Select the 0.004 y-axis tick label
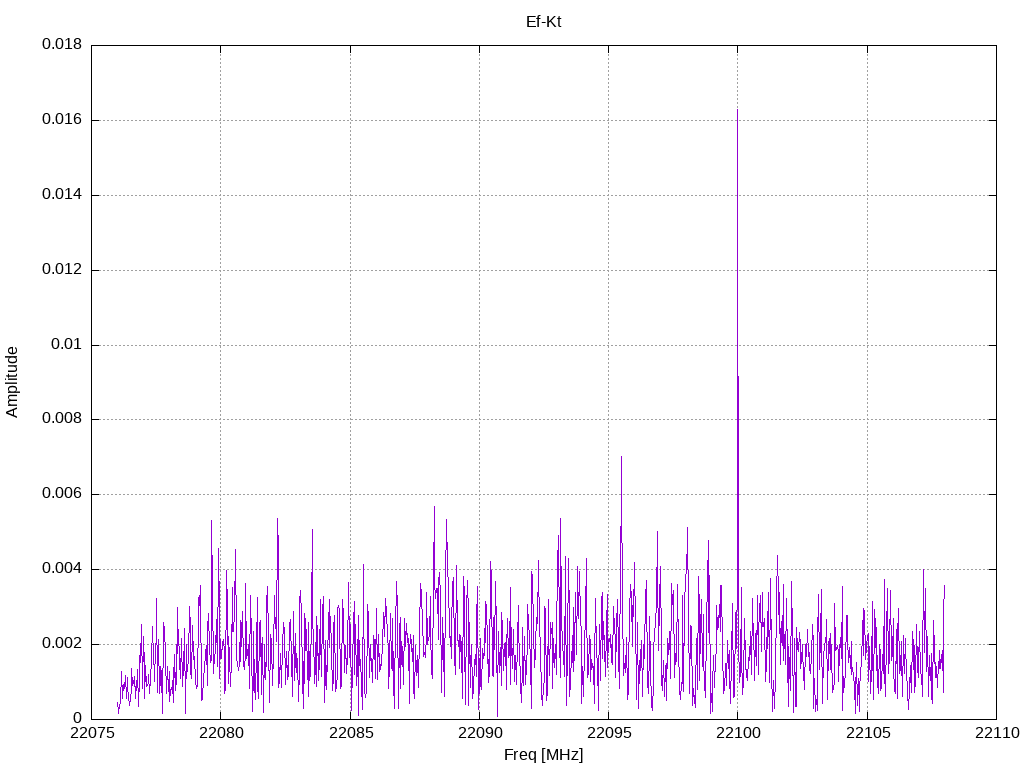The height and width of the screenshot is (768, 1024). point(61,569)
